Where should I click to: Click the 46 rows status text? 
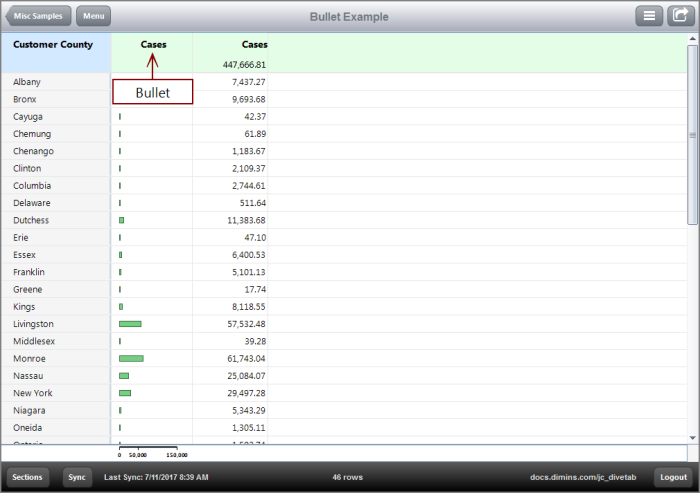pyautogui.click(x=347, y=477)
